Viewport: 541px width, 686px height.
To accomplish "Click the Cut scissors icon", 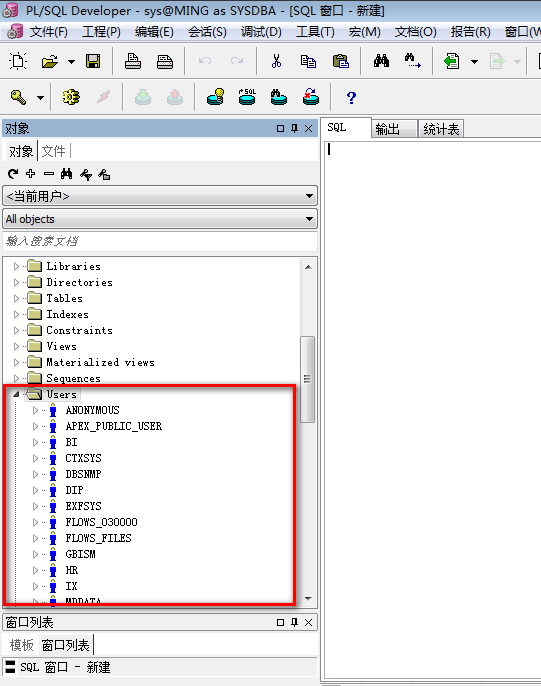I will tap(276, 61).
